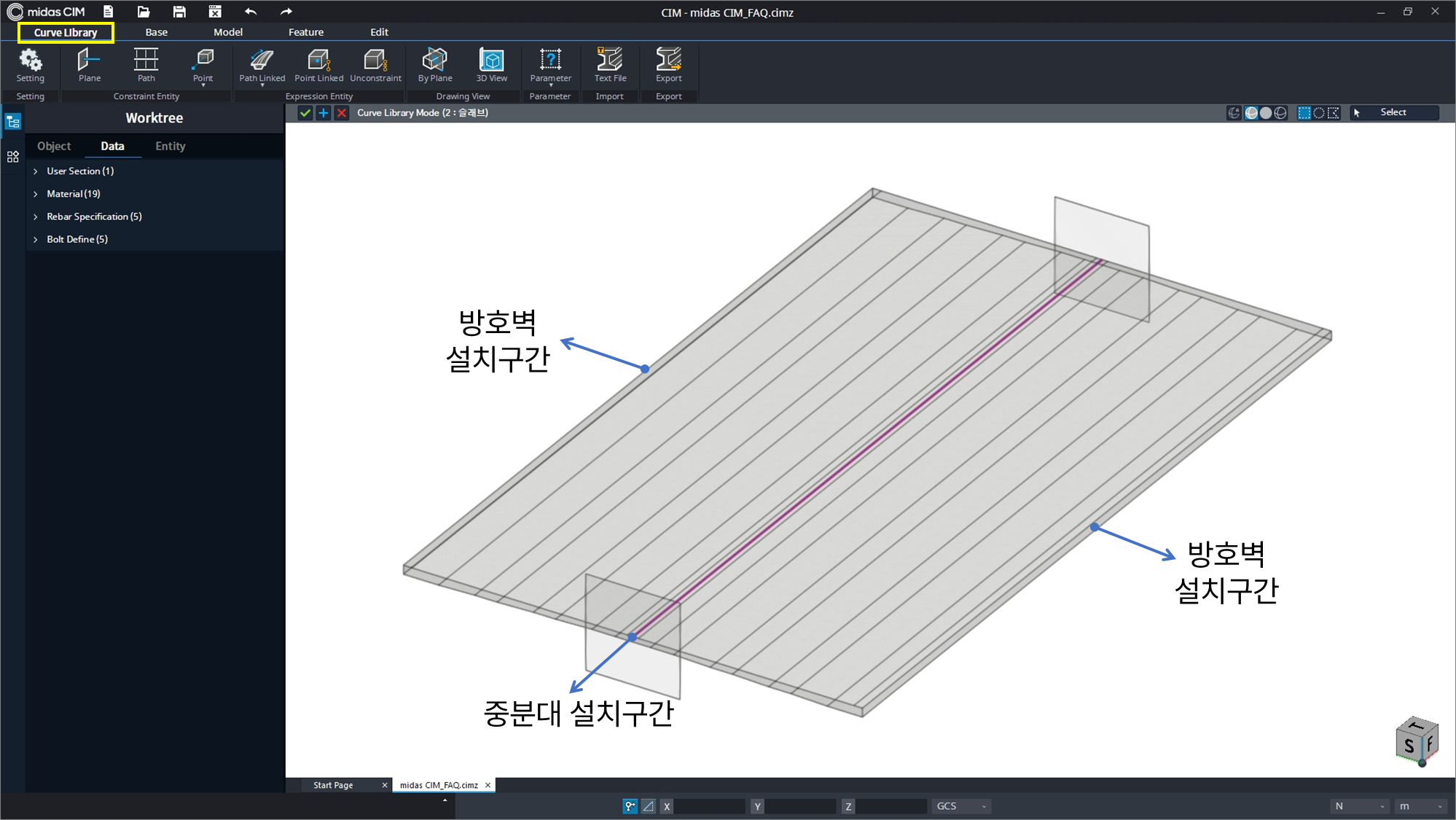The image size is (1456, 820).
Task: Redo the last action
Action: pos(286,12)
